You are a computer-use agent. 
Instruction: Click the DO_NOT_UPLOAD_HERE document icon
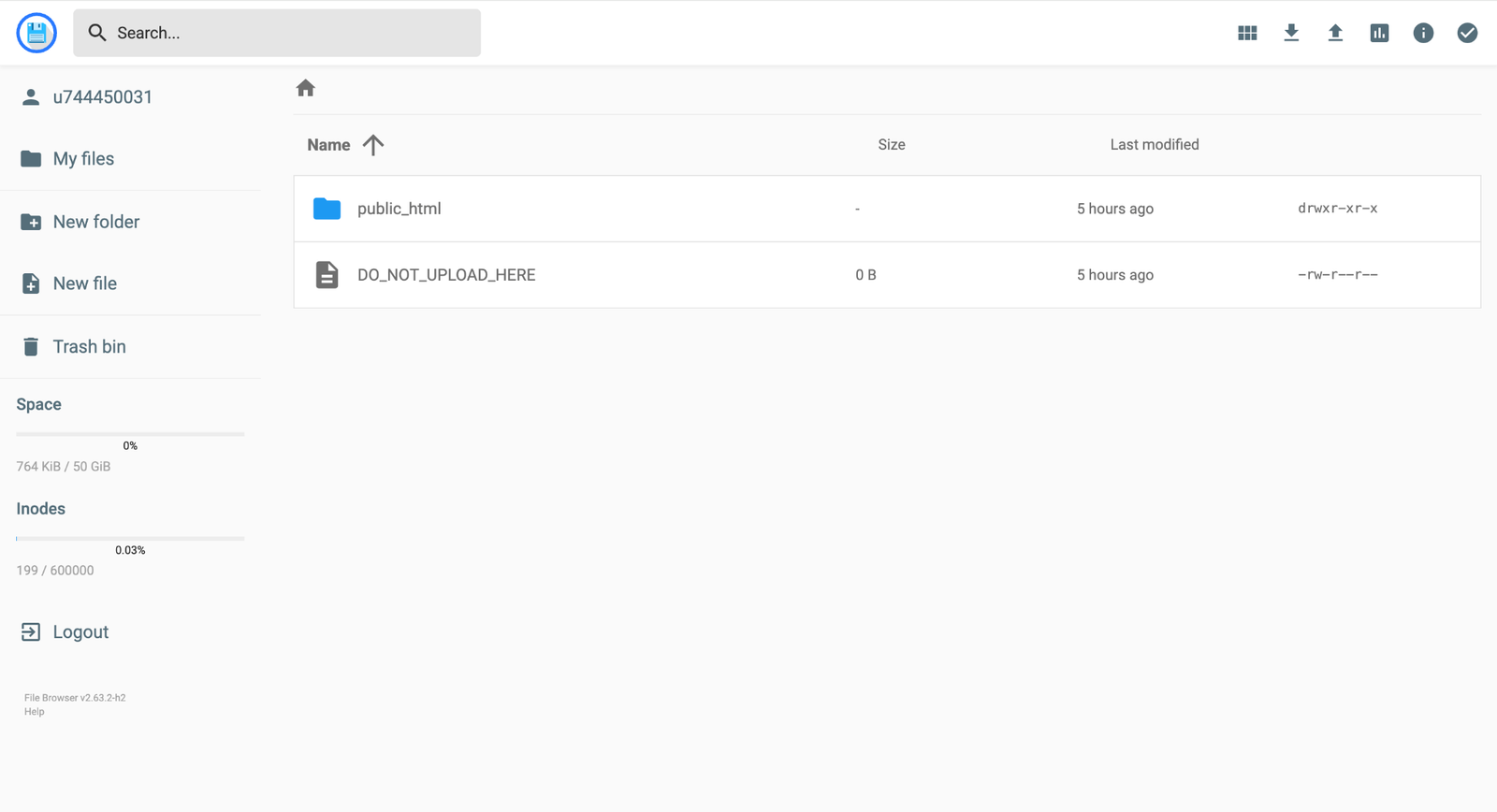click(327, 275)
